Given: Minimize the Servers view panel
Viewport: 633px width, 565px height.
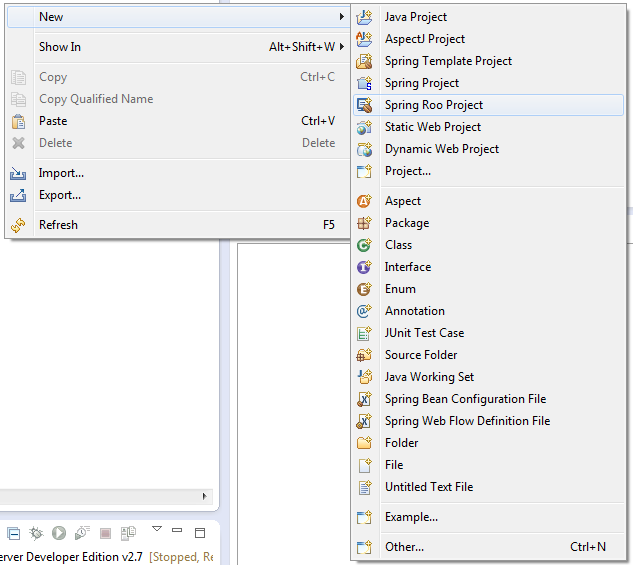Looking at the screenshot, I should click(x=177, y=530).
